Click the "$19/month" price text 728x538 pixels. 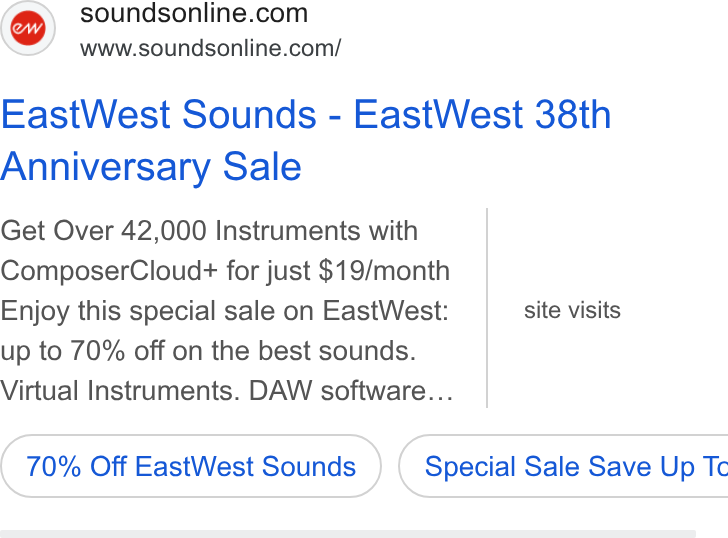(384, 271)
